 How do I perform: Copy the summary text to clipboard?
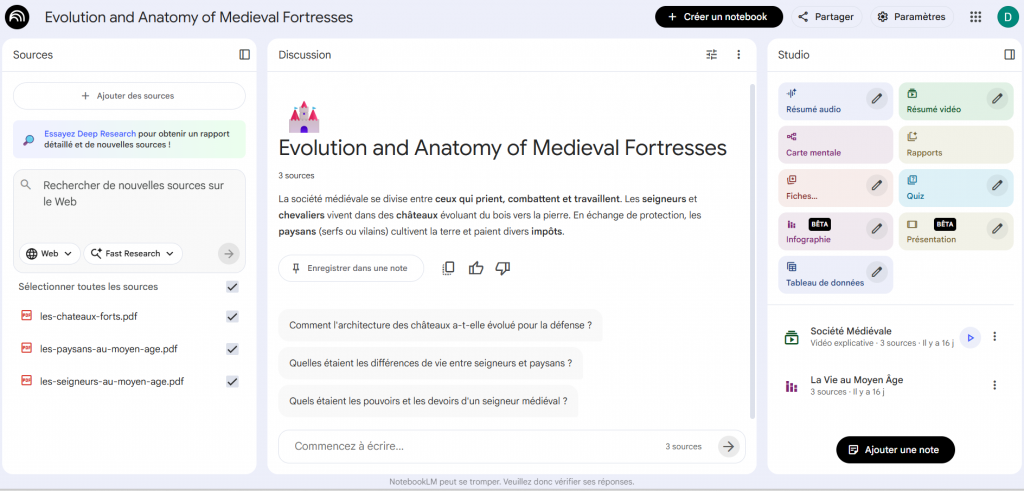click(449, 268)
